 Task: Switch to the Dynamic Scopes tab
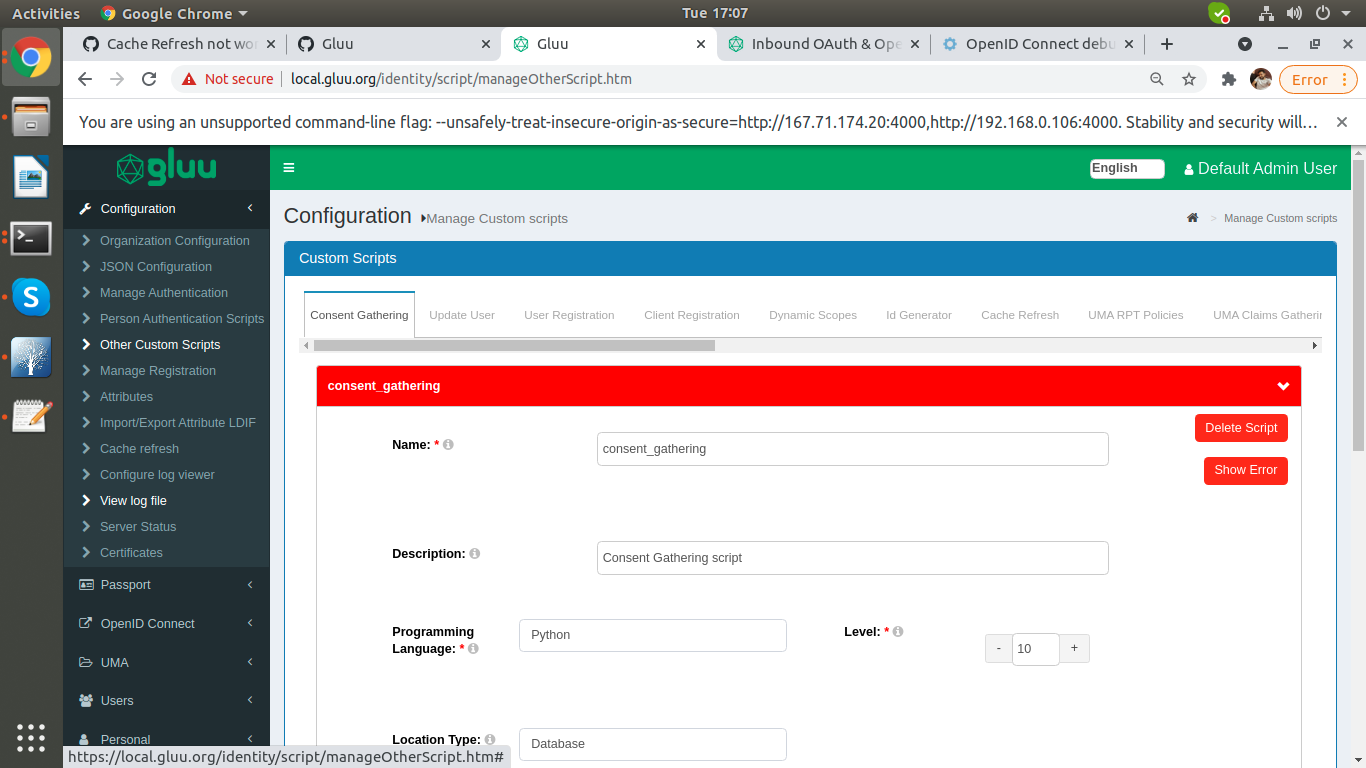813,315
